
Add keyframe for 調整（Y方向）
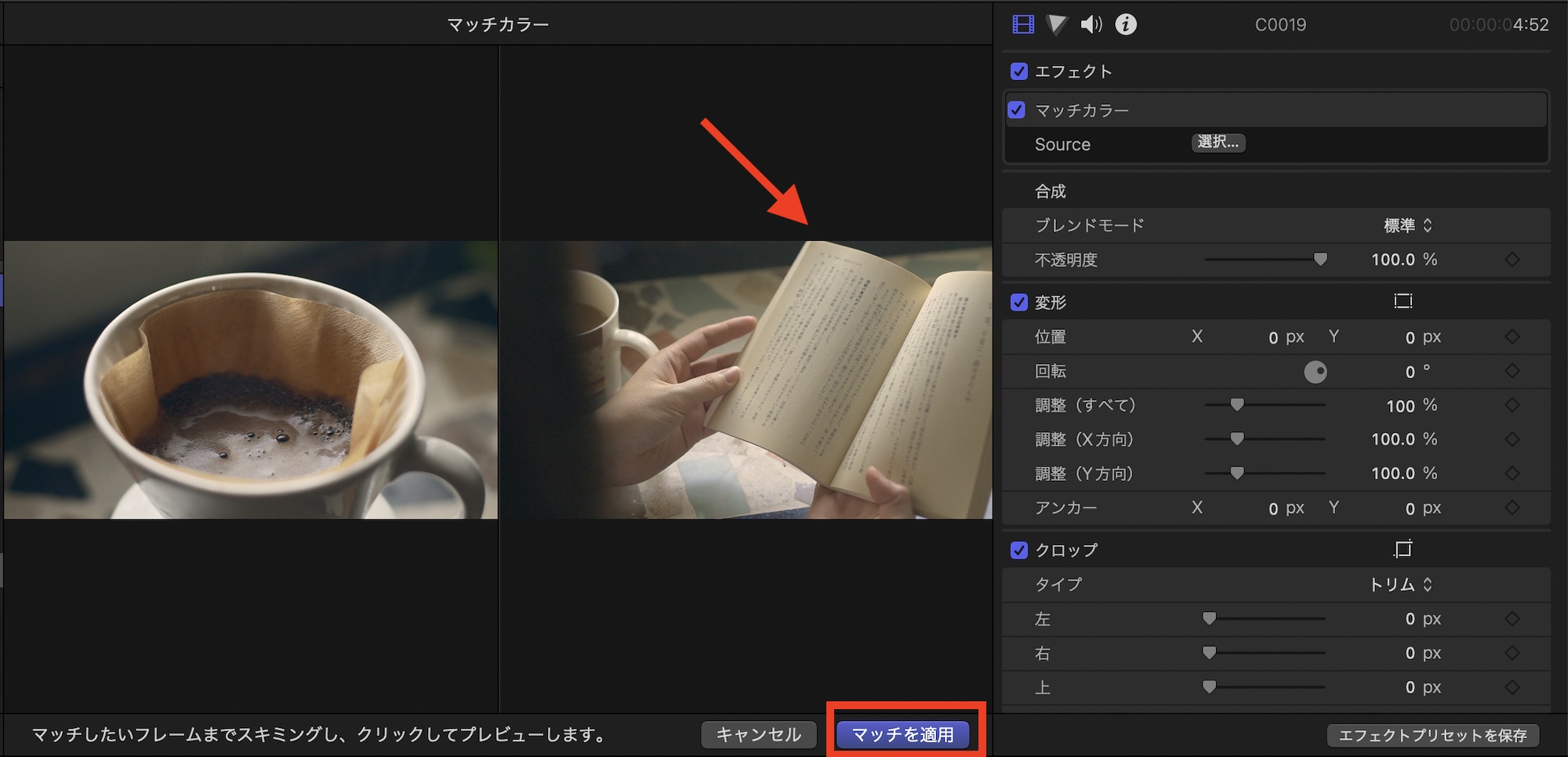click(1512, 474)
